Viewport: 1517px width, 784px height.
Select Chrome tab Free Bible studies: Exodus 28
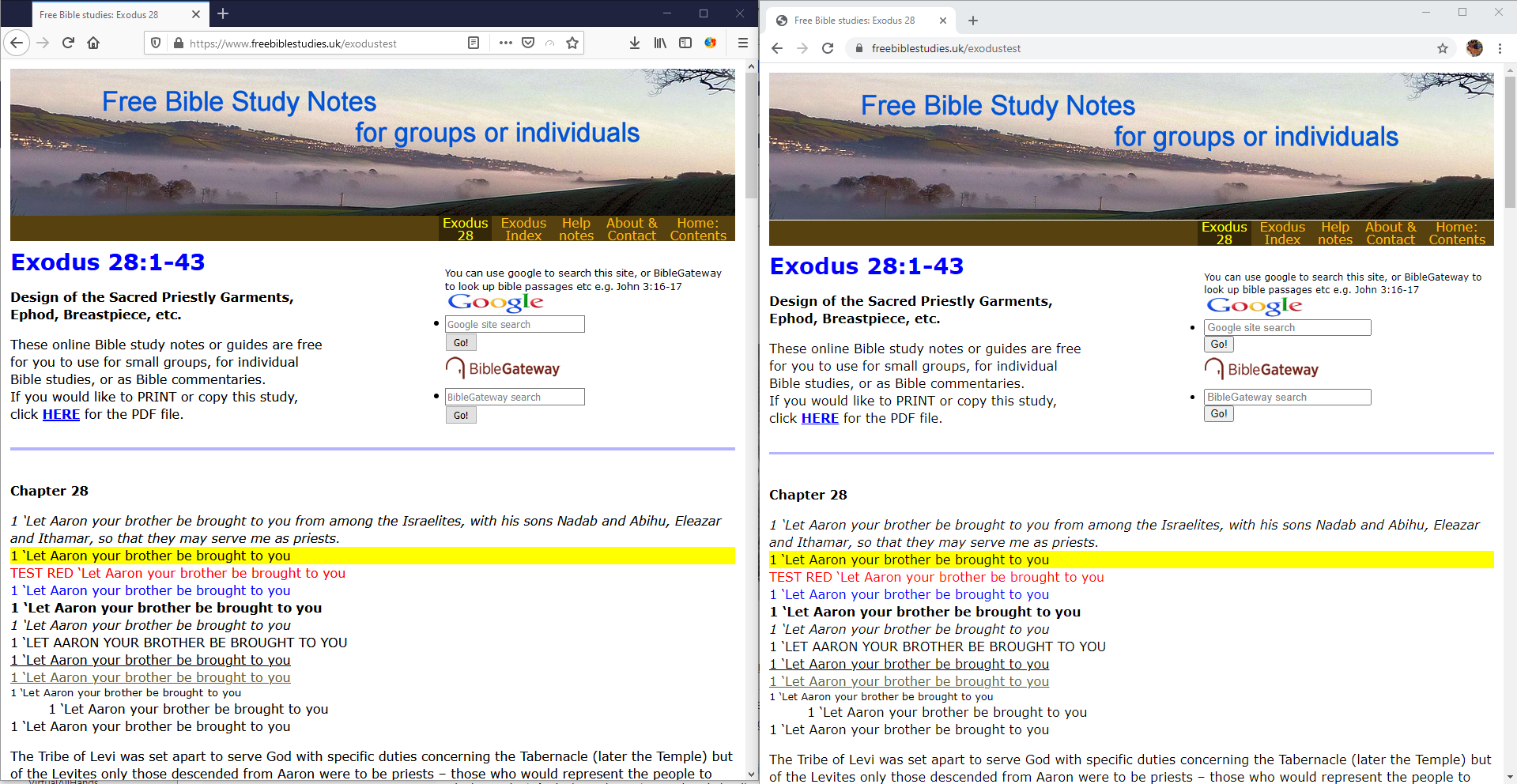click(860, 21)
